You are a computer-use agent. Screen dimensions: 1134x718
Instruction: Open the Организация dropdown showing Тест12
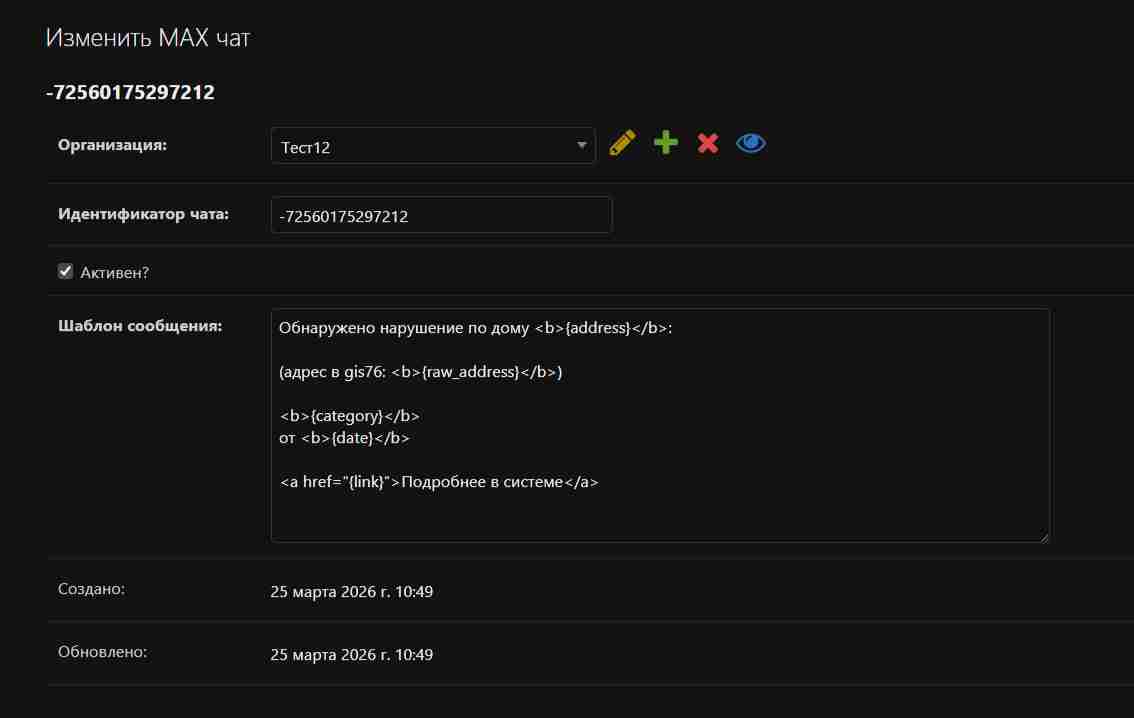[x=420, y=146]
